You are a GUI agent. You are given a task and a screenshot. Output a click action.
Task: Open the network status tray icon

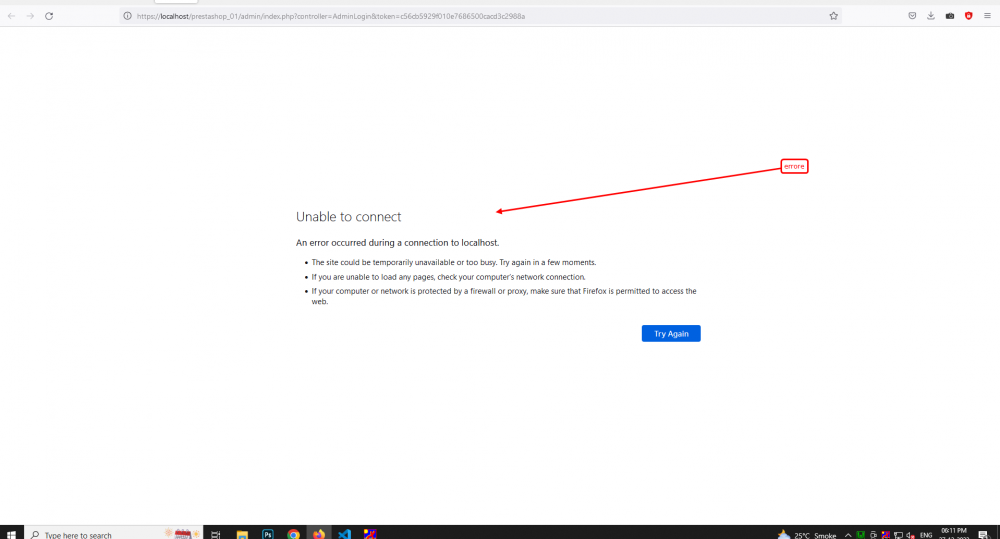tap(898, 535)
